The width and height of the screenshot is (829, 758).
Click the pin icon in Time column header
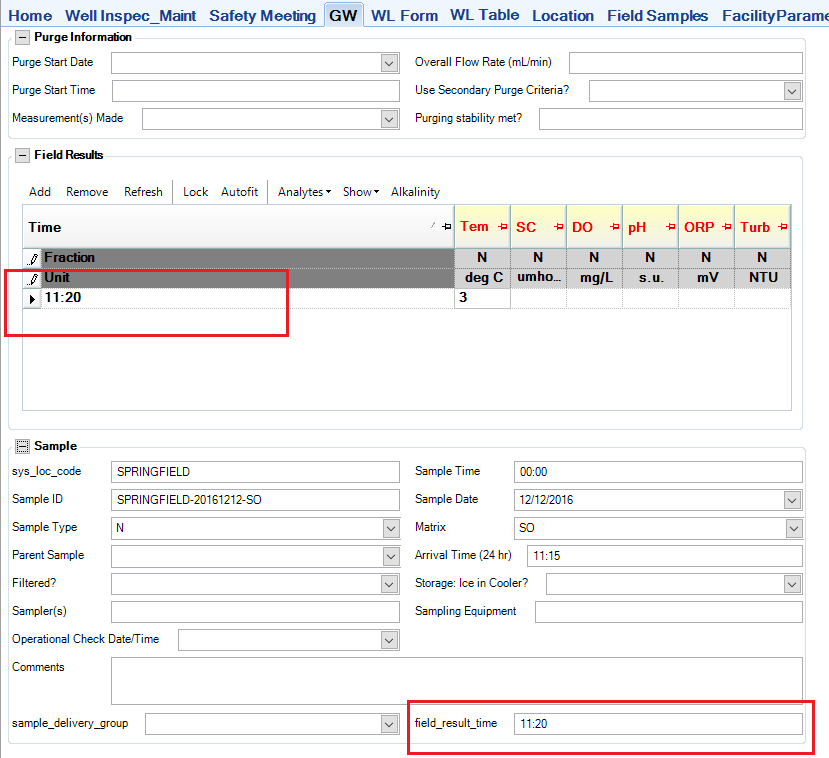tap(446, 227)
